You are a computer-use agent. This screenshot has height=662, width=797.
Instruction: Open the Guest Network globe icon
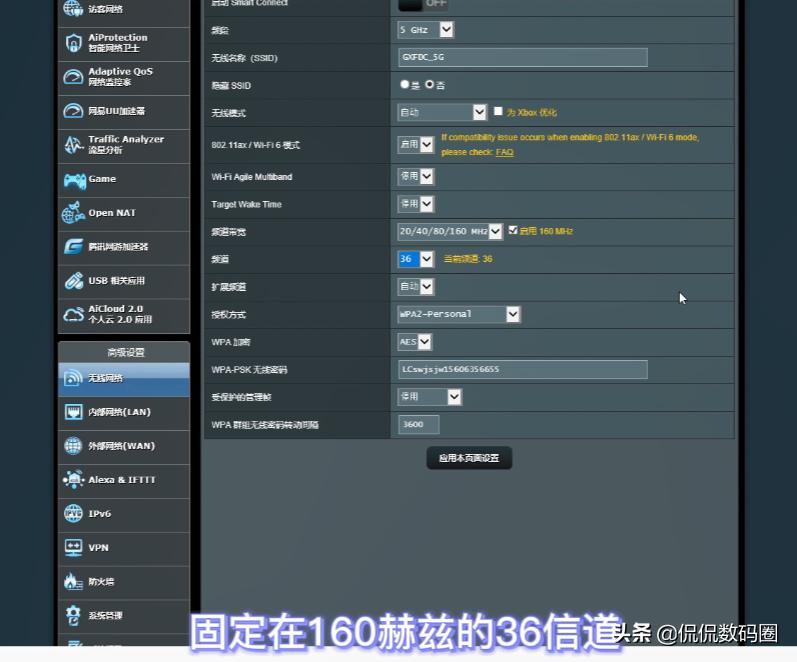pyautogui.click(x=73, y=8)
